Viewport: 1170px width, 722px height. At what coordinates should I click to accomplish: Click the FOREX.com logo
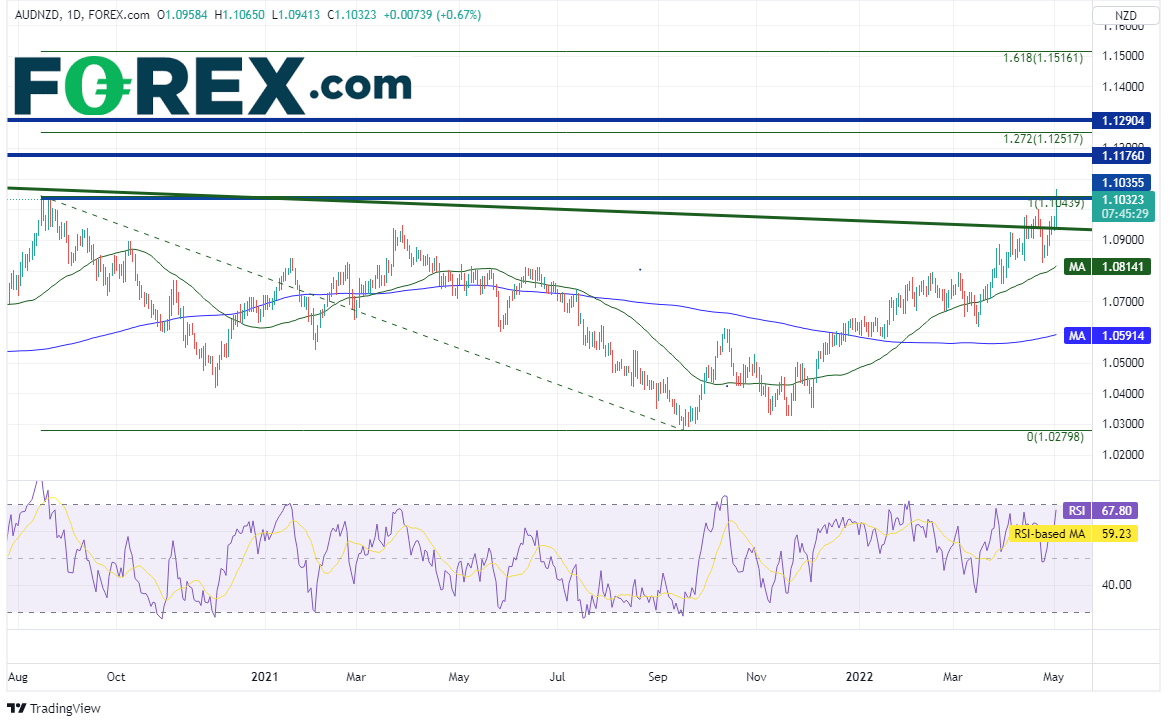[210, 86]
